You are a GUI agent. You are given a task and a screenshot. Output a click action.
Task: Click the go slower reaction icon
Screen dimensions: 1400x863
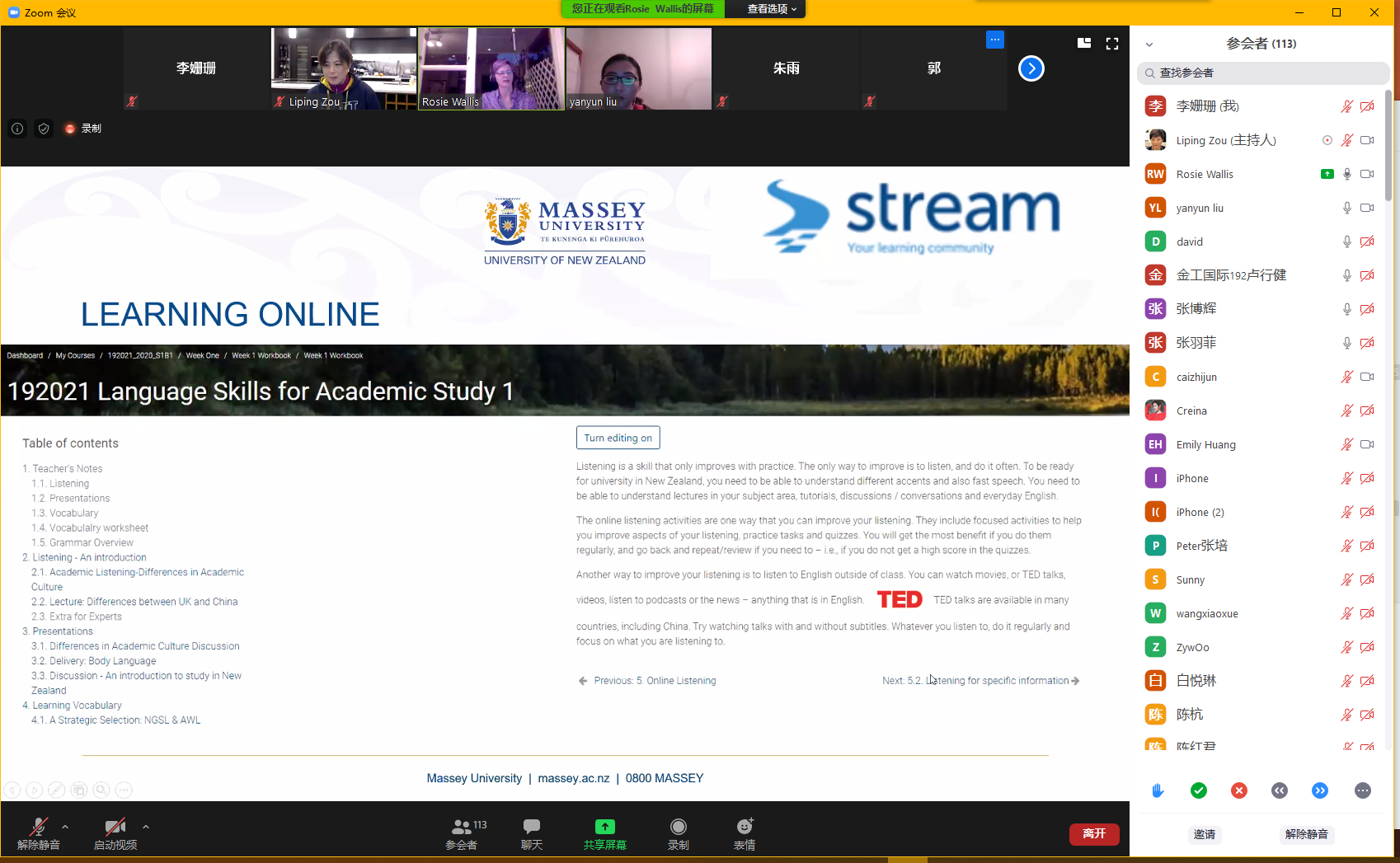pyautogui.click(x=1280, y=790)
